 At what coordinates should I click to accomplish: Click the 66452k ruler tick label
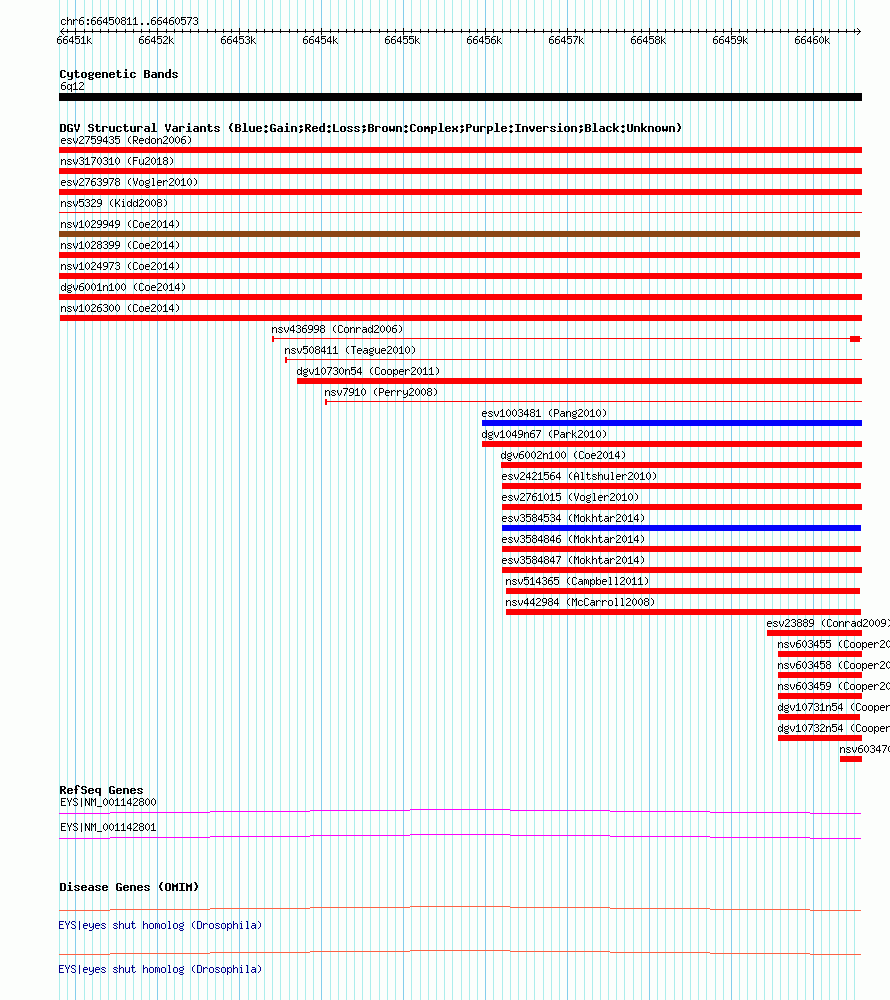click(x=156, y=41)
